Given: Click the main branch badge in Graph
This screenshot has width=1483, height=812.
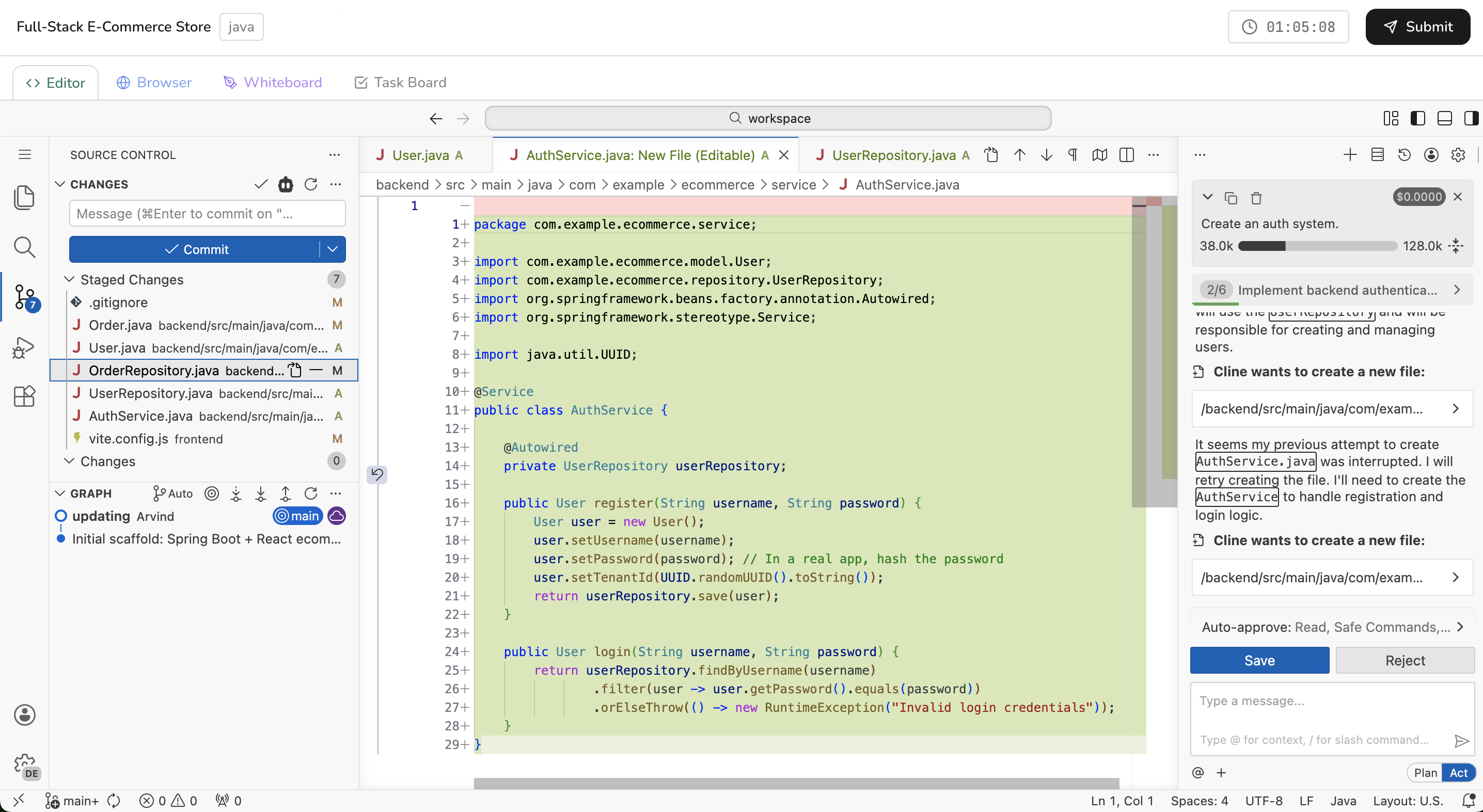Looking at the screenshot, I should [x=297, y=516].
